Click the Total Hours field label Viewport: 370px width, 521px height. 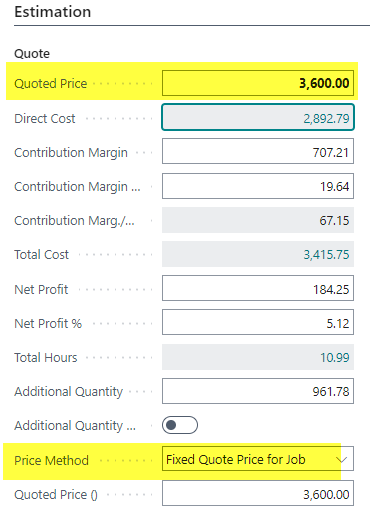pos(46,357)
